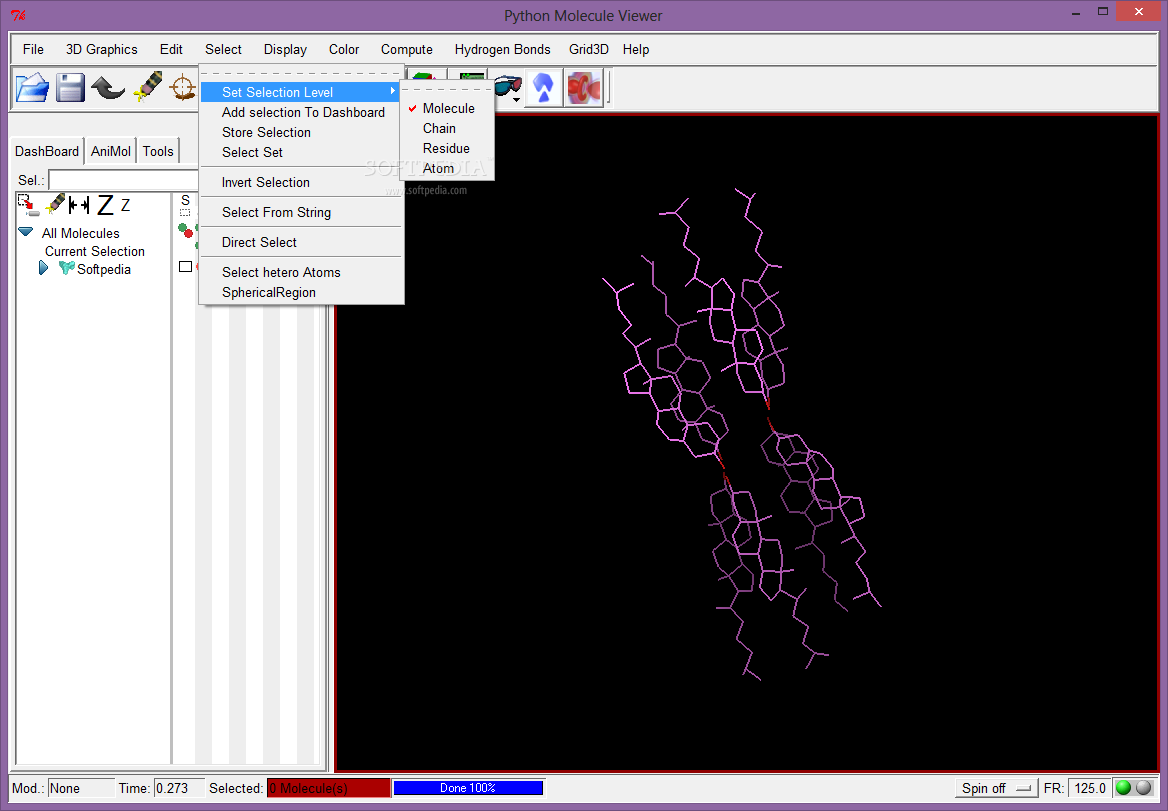Click the small eraser icon in DashBoard panel

55,204
